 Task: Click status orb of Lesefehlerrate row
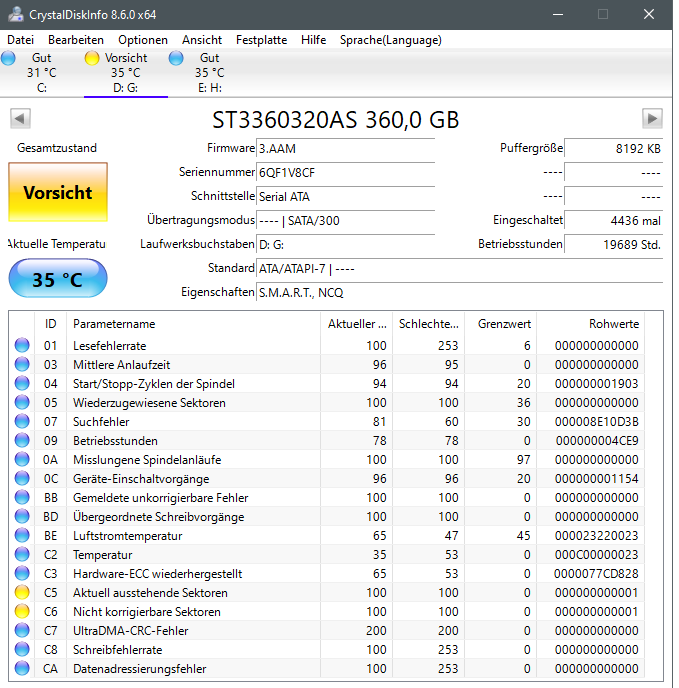pyautogui.click(x=22, y=345)
